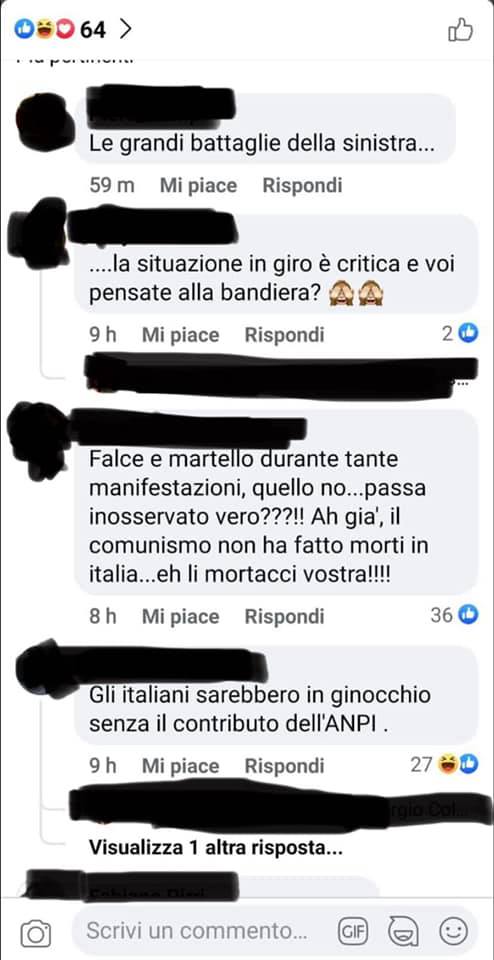
Task: View reactions on the 36-likes comment
Action: point(454,615)
